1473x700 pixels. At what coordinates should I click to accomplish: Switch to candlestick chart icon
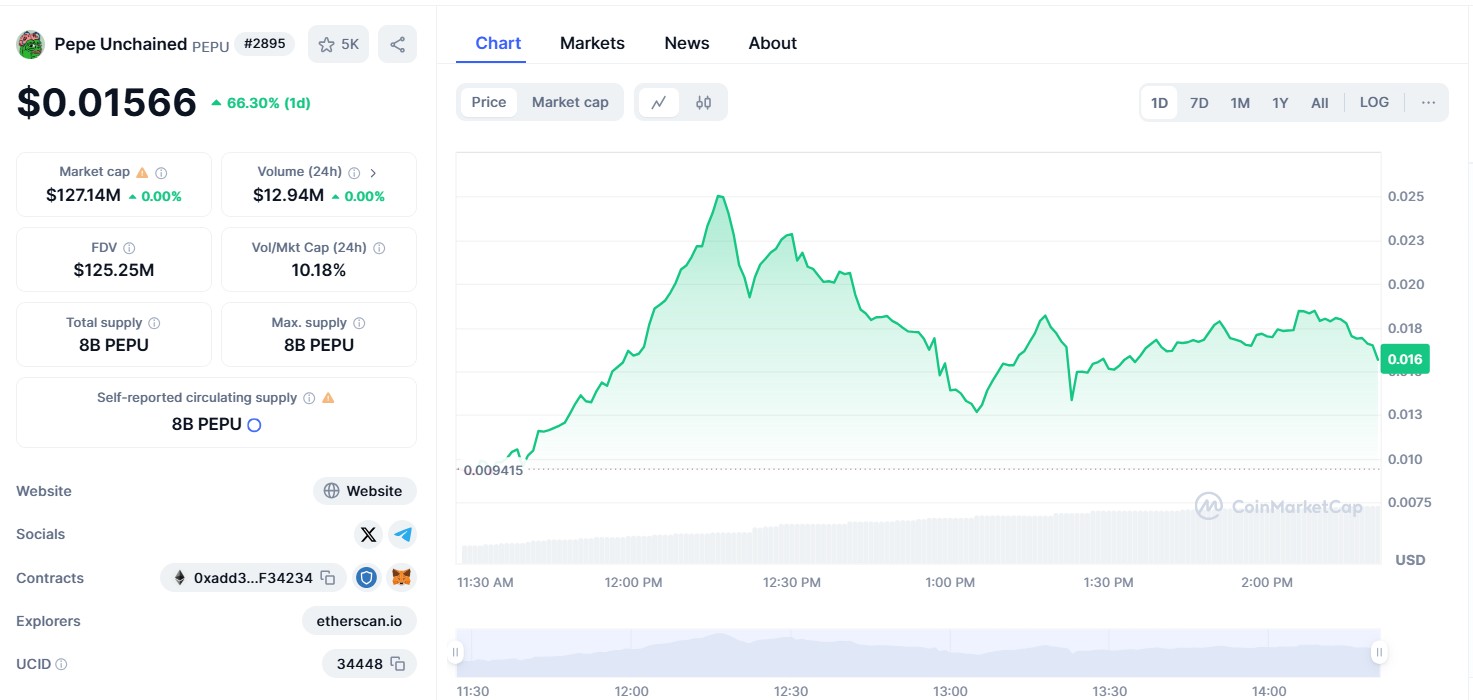coord(703,102)
